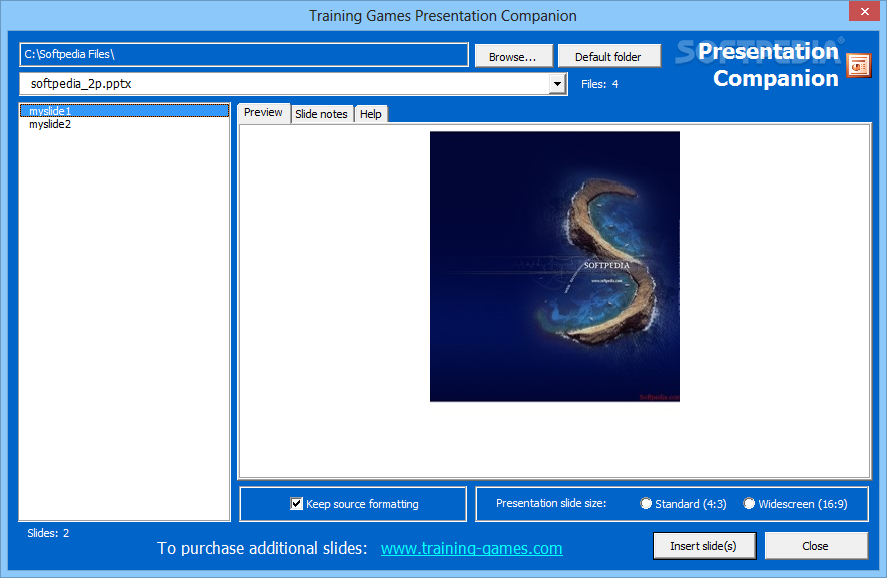
Task: Click the Softpedia slide preview image
Action: [554, 266]
